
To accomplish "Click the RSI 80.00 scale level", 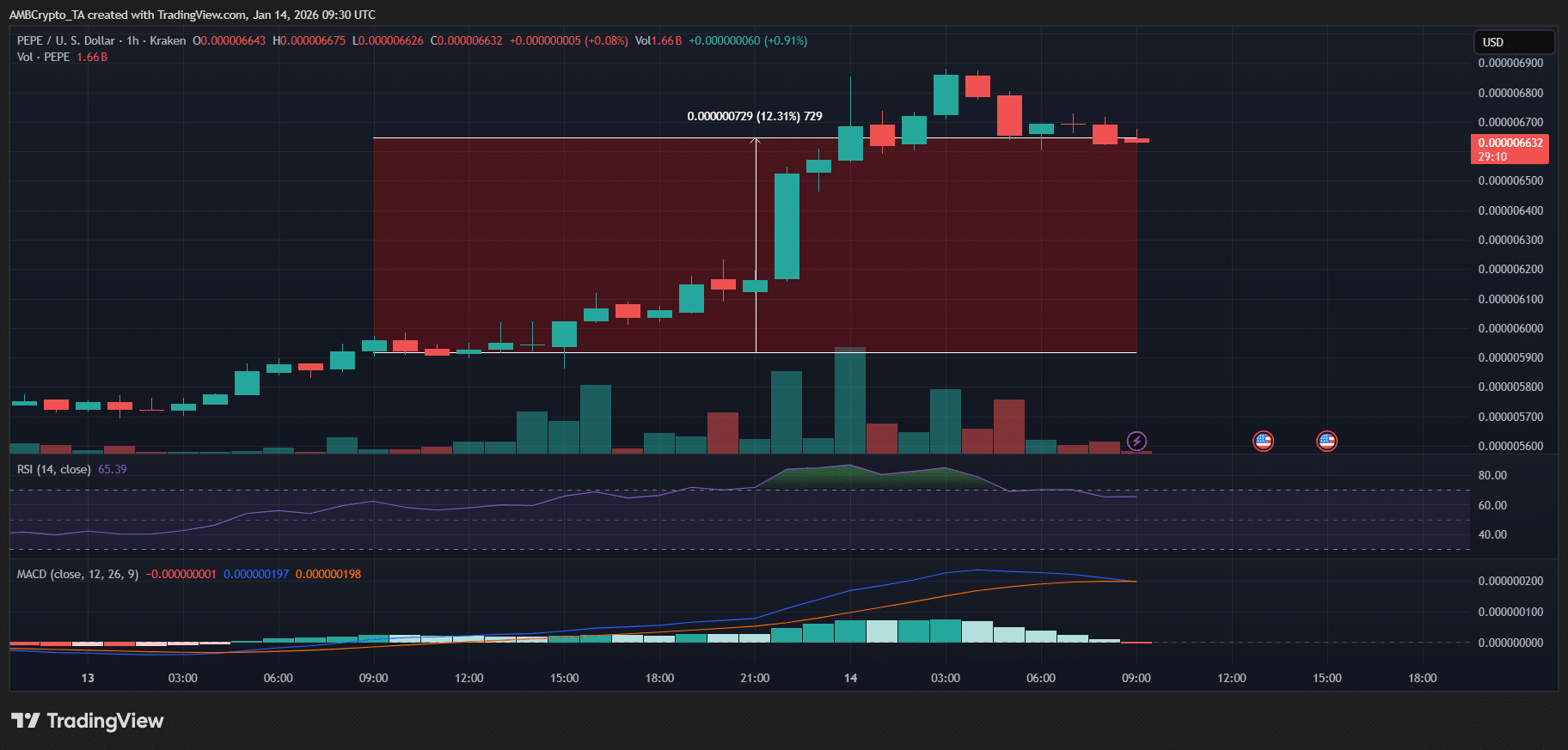I will (1491, 475).
